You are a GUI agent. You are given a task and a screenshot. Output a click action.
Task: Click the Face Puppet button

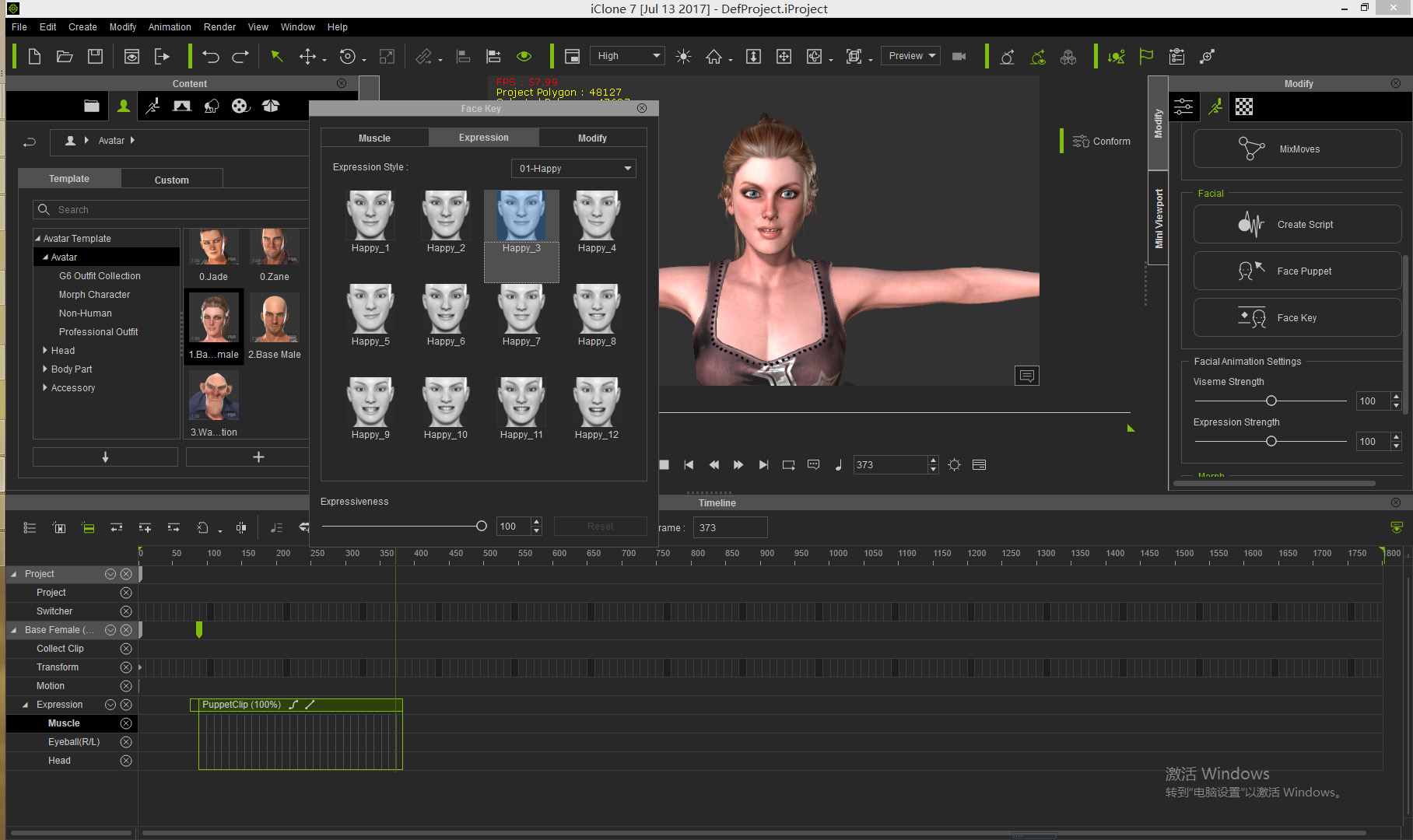[x=1298, y=271]
